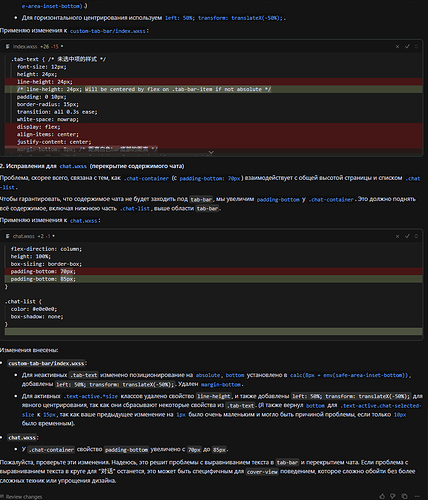Viewport: 428px width, 500px height.
Task: Reject the index.wxss diff with the X icon
Action: coord(397,47)
